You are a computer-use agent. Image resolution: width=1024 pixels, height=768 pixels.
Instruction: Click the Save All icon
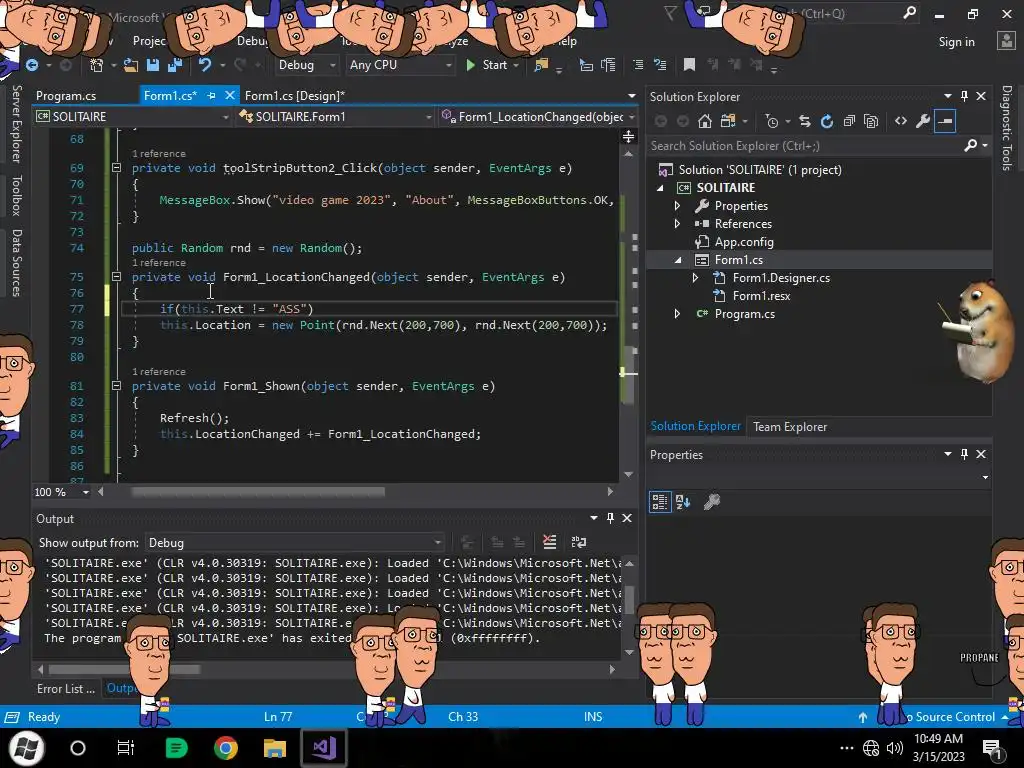[x=174, y=65]
